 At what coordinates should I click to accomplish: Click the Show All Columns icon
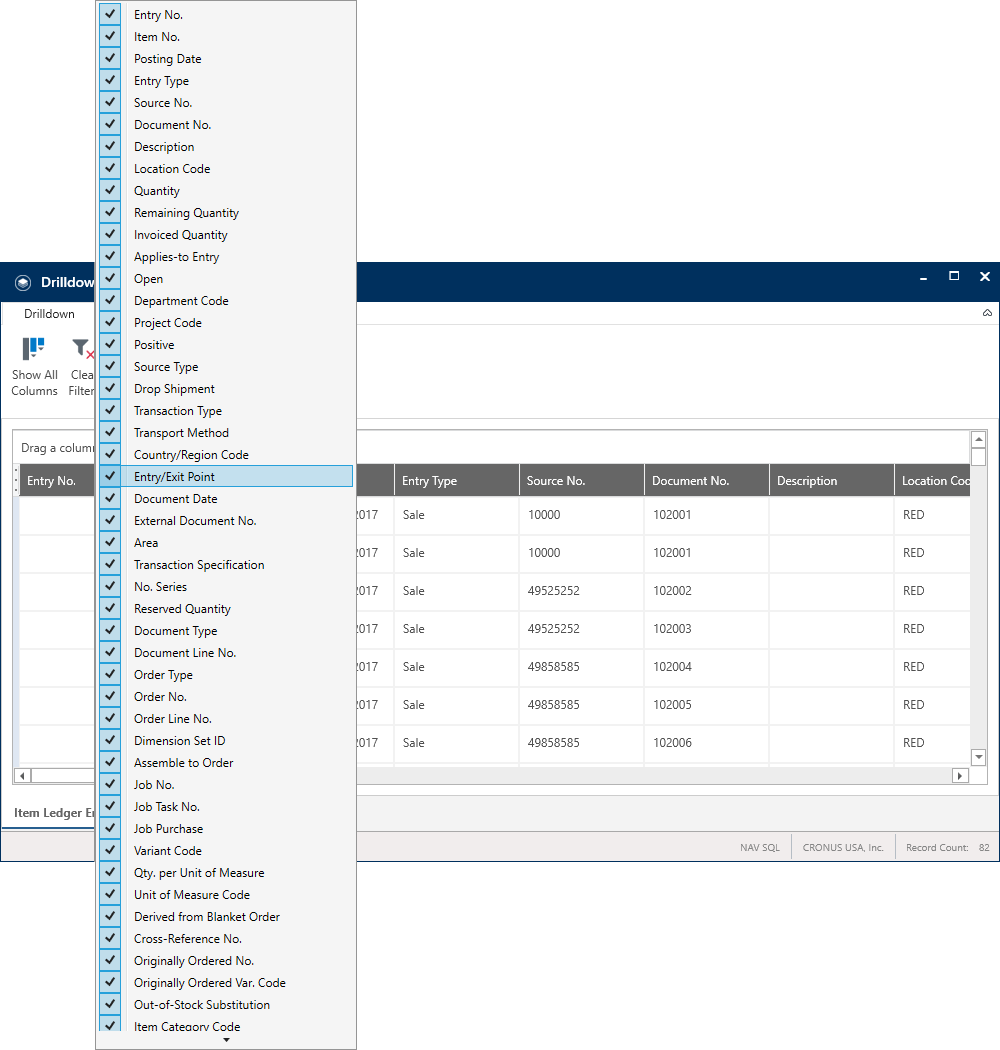pos(33,348)
